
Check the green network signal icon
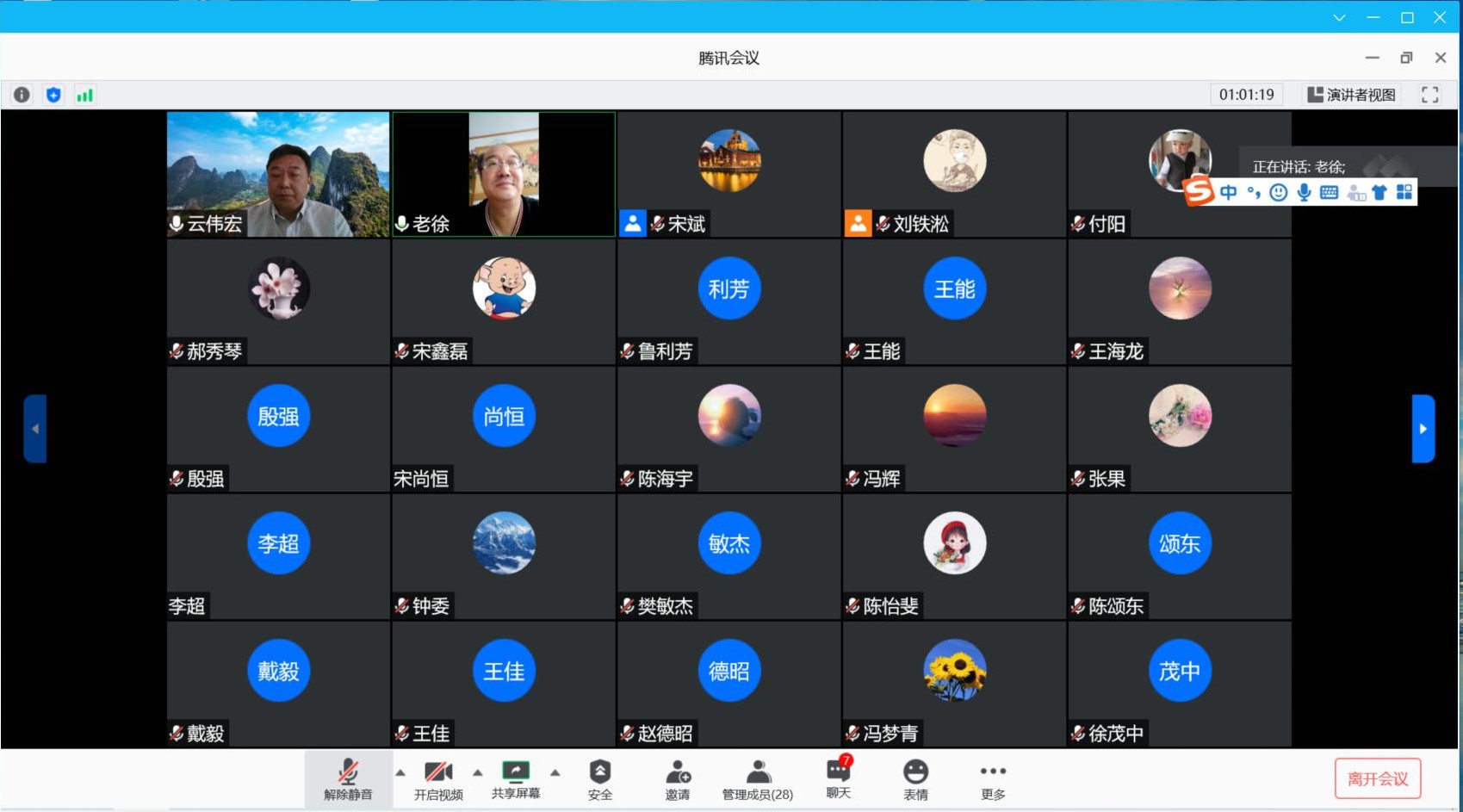(84, 95)
